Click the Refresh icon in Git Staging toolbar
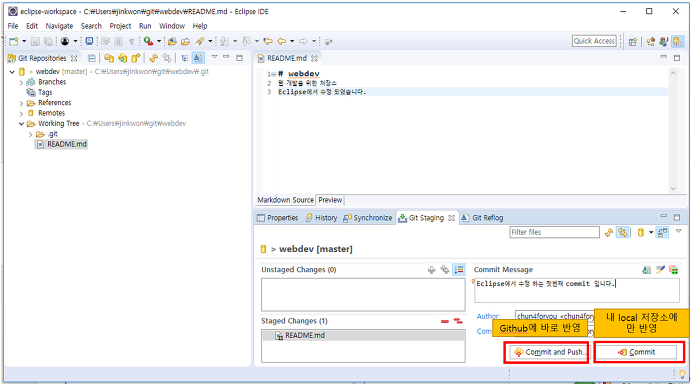Image resolution: width=694 pixels, height=384 pixels. (x=609, y=232)
